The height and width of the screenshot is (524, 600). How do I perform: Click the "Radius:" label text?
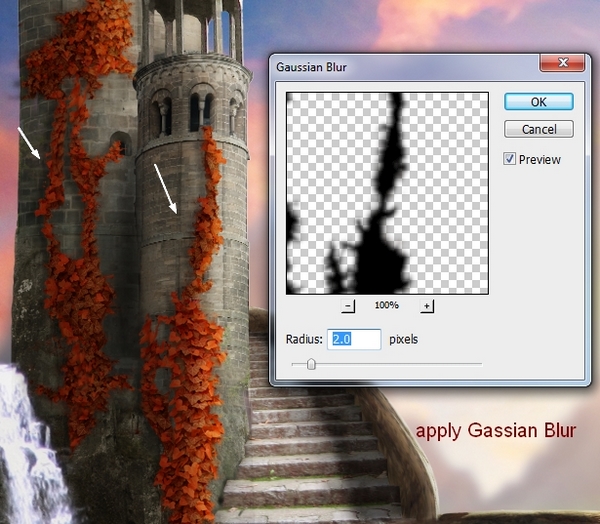[301, 340]
